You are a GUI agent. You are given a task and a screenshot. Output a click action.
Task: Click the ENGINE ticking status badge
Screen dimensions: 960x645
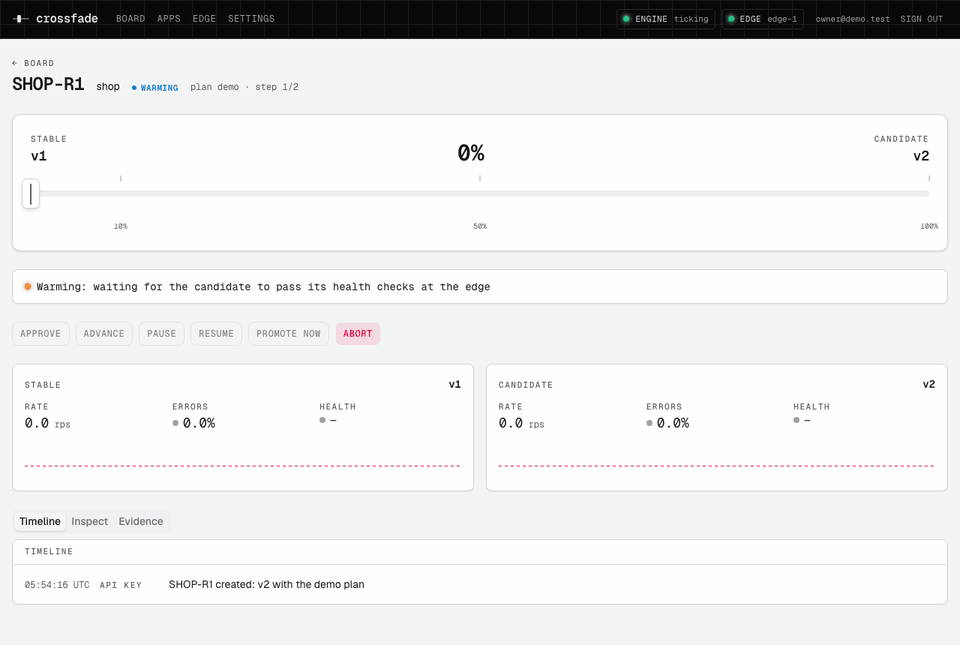(x=666, y=19)
